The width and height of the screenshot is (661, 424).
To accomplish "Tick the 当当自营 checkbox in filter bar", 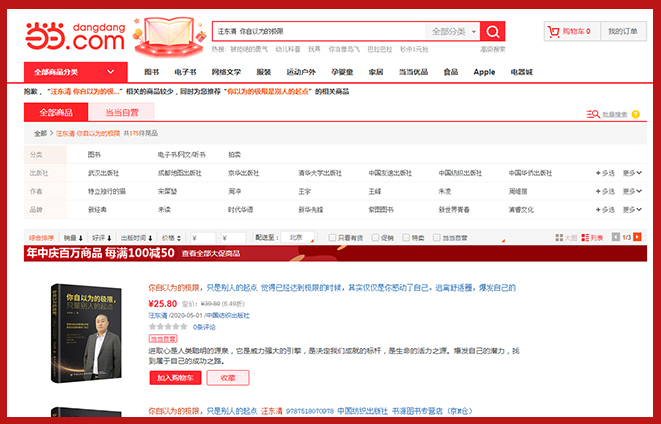I will [x=437, y=238].
